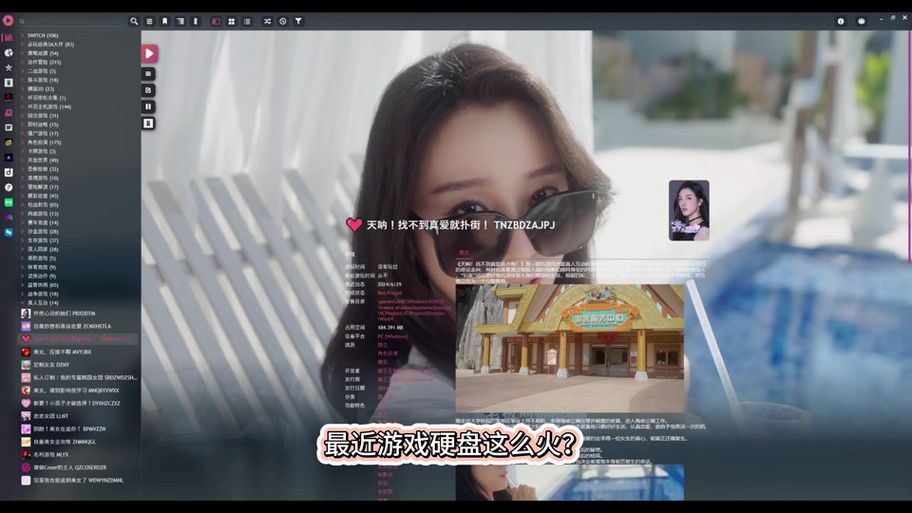Click the globe icon in left sidebar
The width and height of the screenshot is (912, 513).
tap(8, 52)
